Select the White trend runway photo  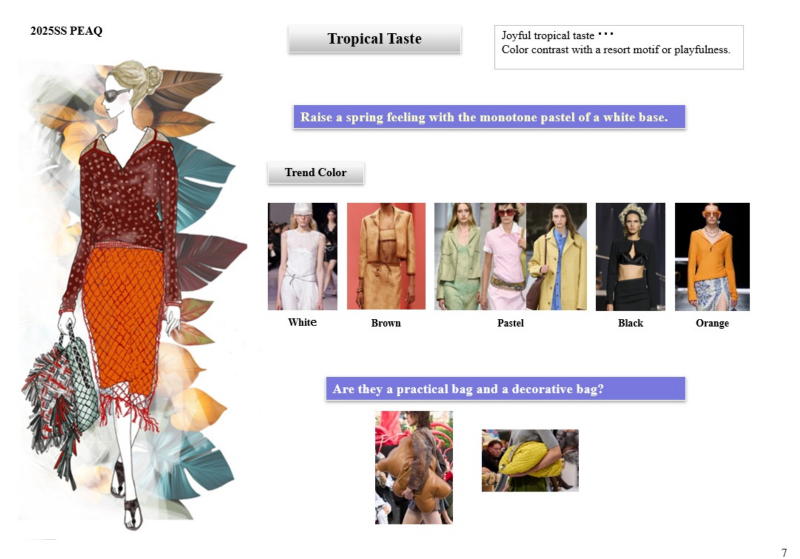[x=303, y=257]
